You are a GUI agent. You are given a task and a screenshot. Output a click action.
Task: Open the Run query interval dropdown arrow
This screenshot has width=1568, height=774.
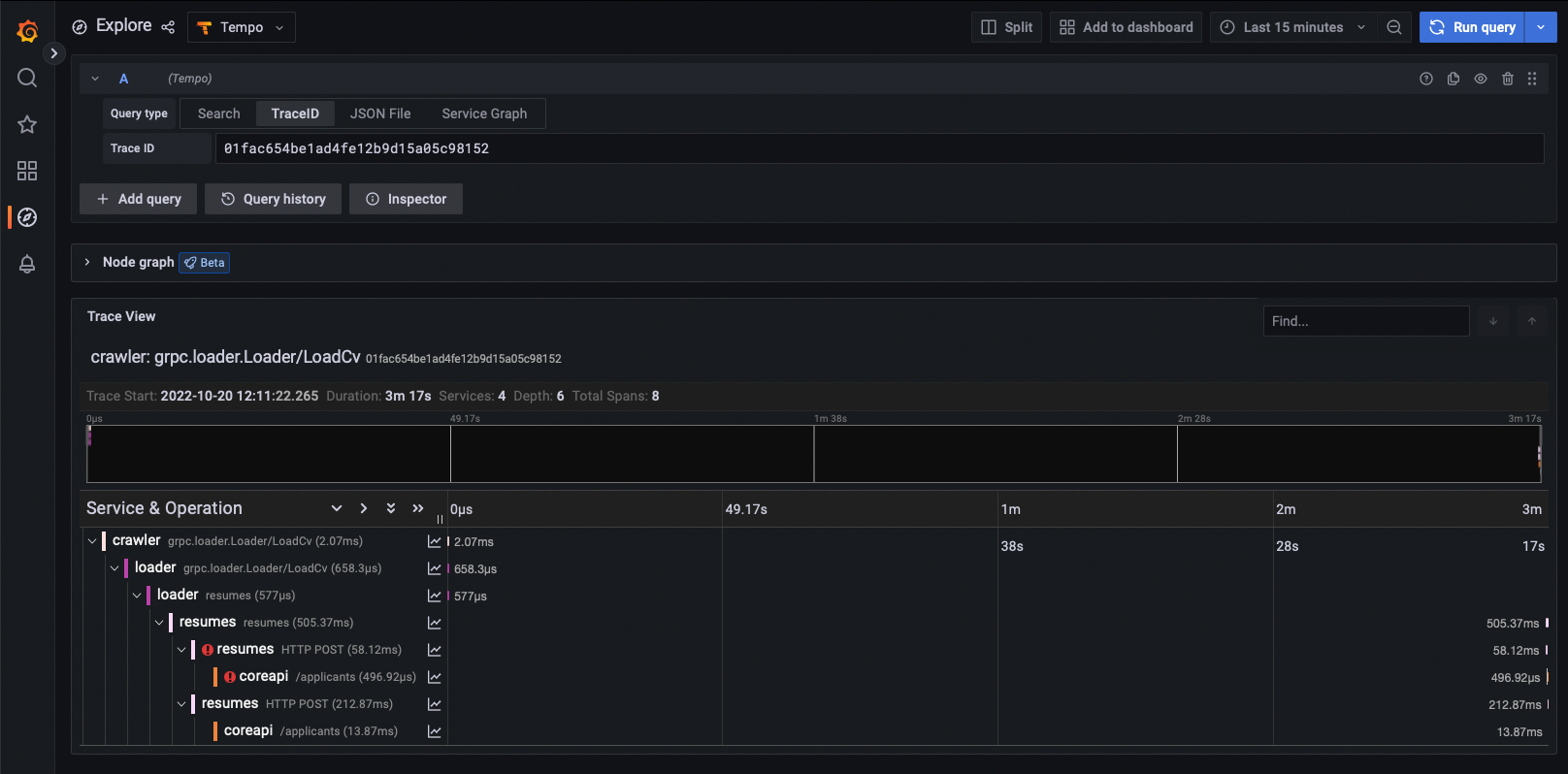point(1541,27)
